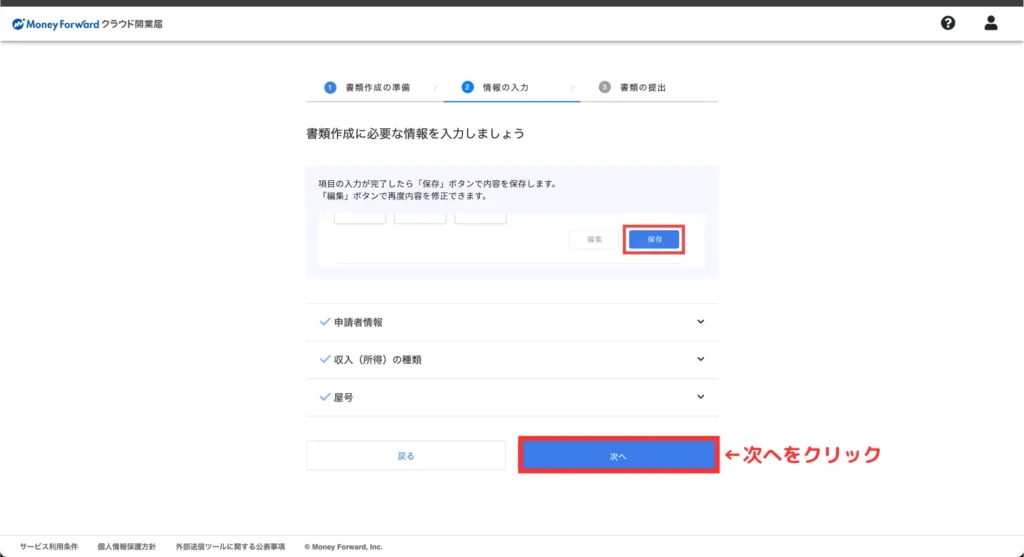Screen dimensions: 1024x557
Task: Click the step 1 number circle
Action: [x=330, y=87]
